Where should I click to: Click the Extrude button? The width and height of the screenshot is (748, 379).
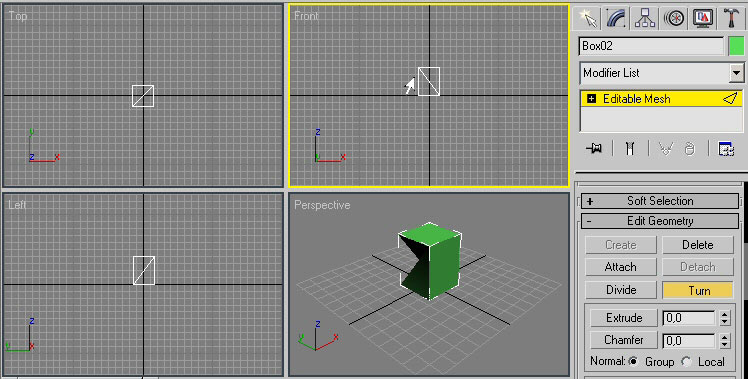click(623, 318)
